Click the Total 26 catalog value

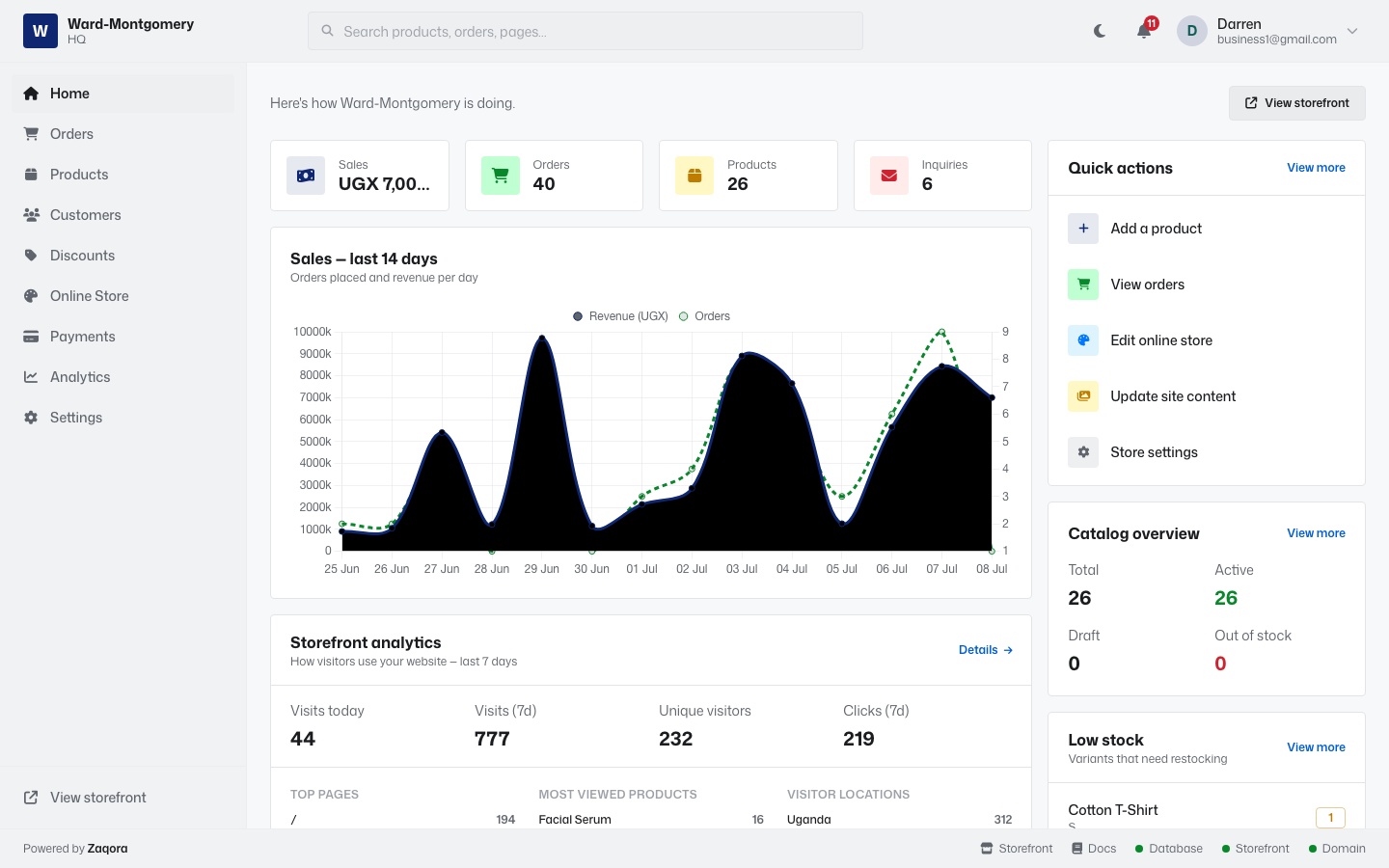click(x=1079, y=598)
